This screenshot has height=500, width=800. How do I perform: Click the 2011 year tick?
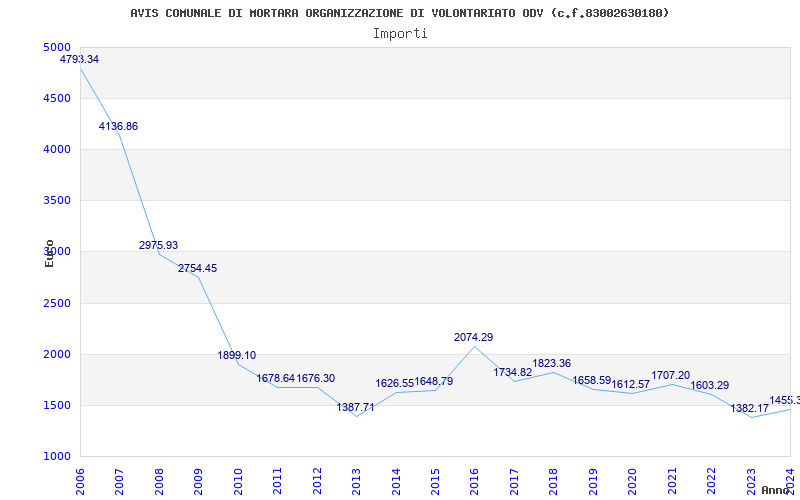(277, 481)
